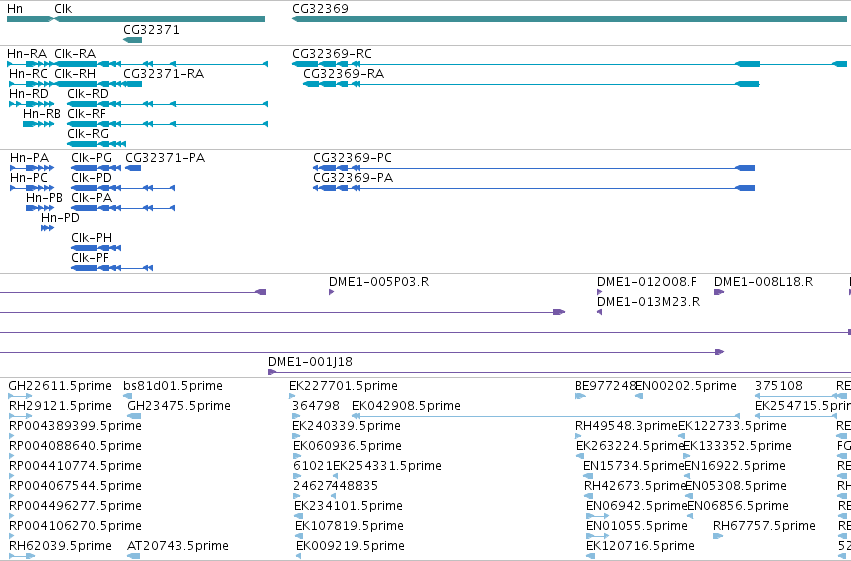Click the EK107819.5prime EST label

tap(349, 527)
